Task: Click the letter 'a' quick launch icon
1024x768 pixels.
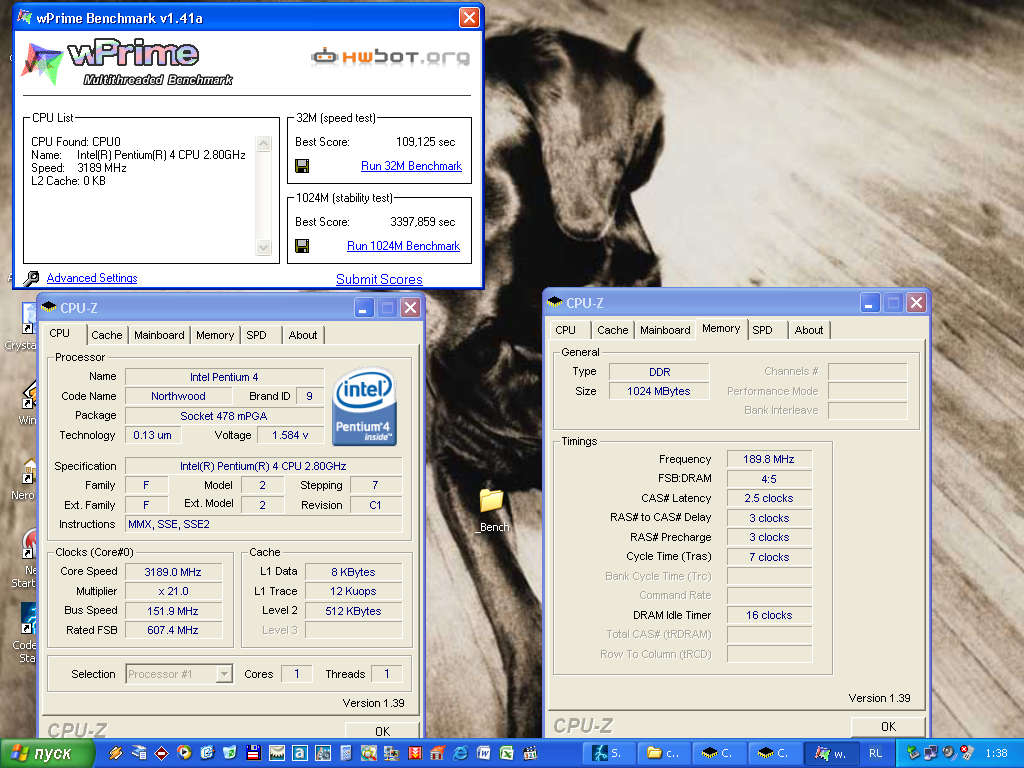Action: pyautogui.click(x=300, y=753)
